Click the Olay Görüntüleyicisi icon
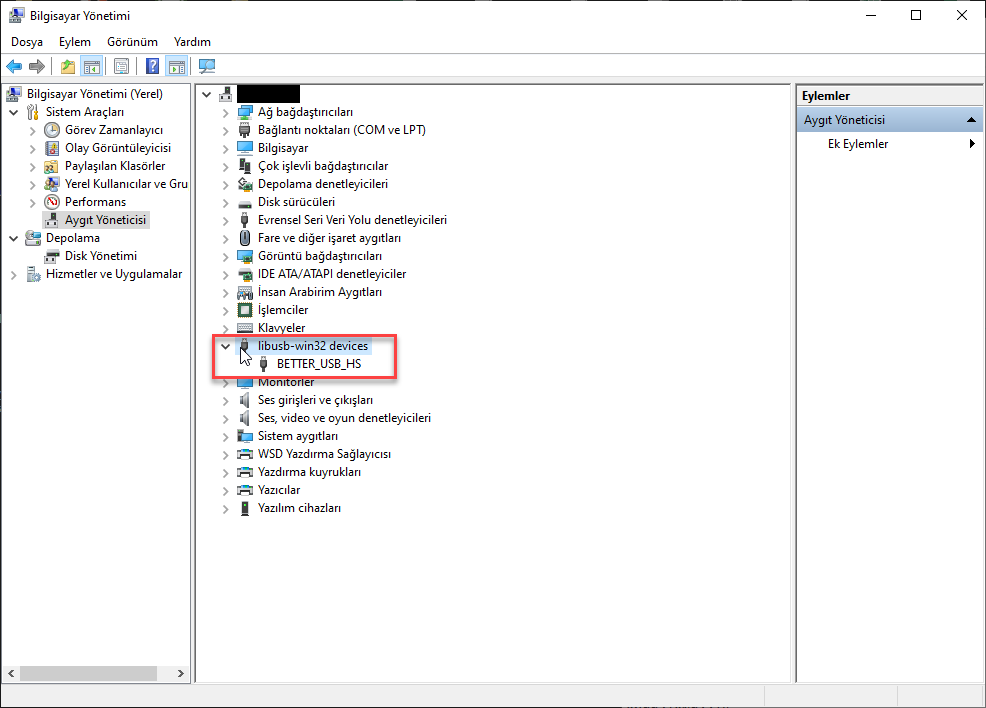 tap(52, 148)
